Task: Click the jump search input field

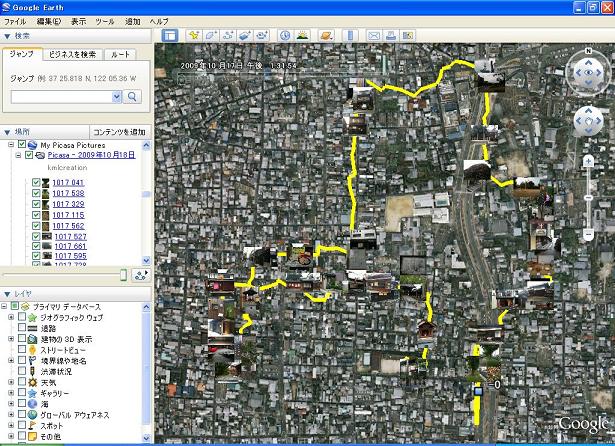Action: coord(62,96)
